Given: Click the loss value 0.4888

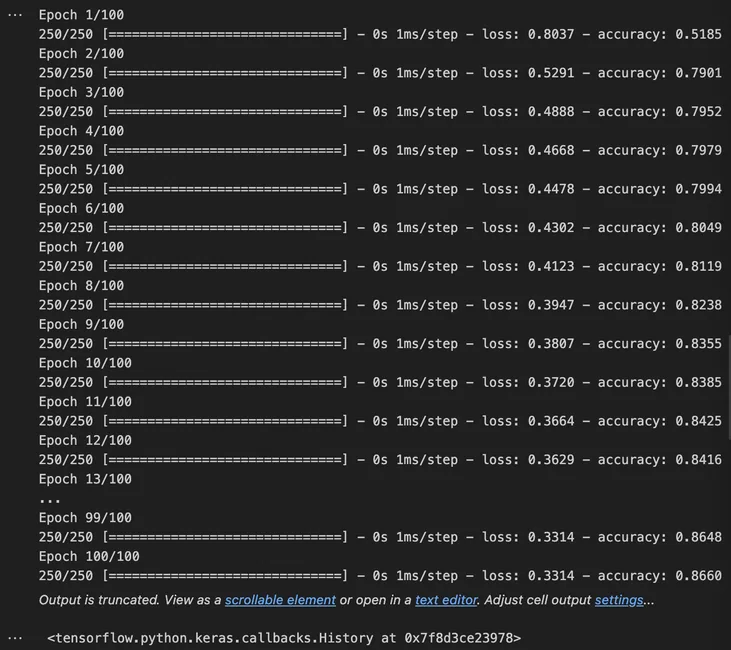Looking at the screenshot, I should tap(551, 112).
